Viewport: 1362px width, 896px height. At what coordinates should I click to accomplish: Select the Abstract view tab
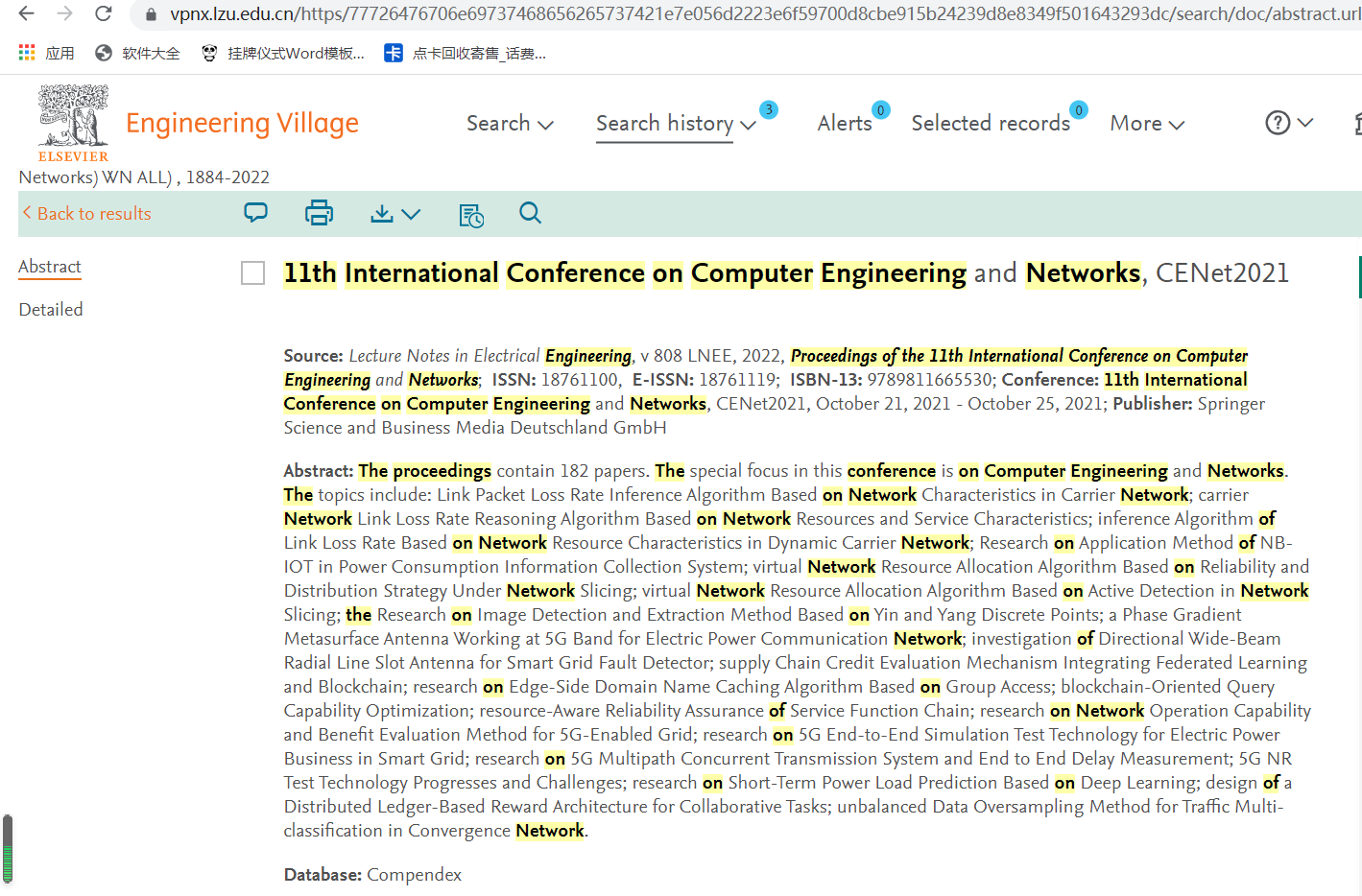coord(50,267)
